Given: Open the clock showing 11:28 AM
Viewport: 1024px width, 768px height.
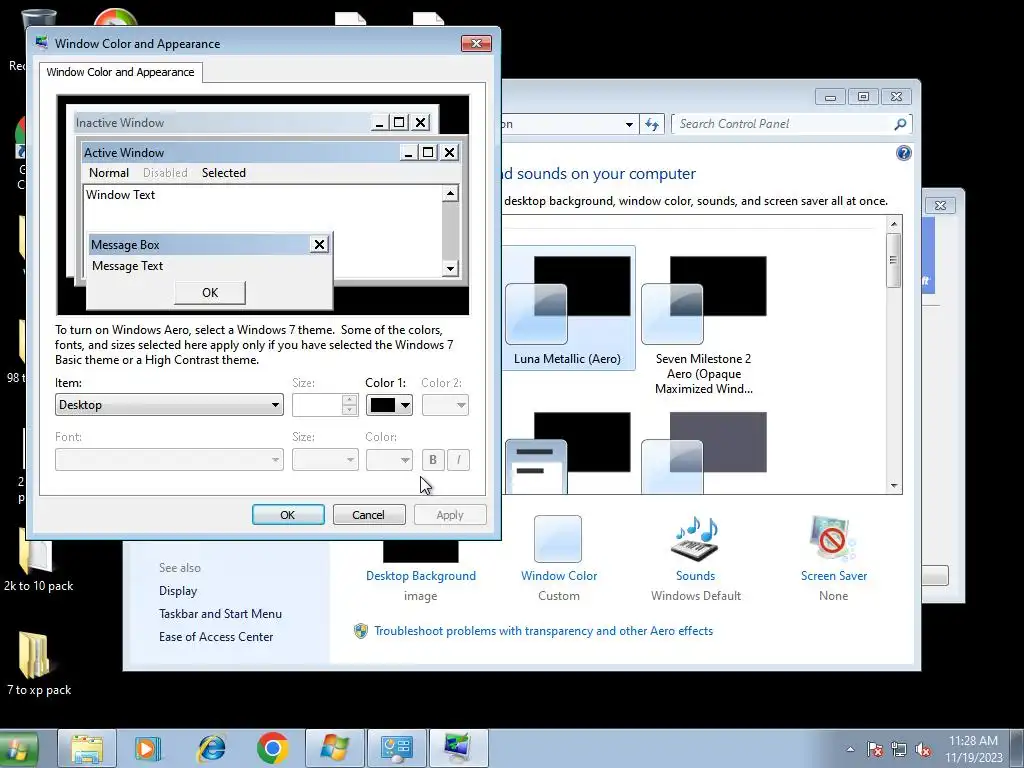Looking at the screenshot, I should click(x=973, y=749).
